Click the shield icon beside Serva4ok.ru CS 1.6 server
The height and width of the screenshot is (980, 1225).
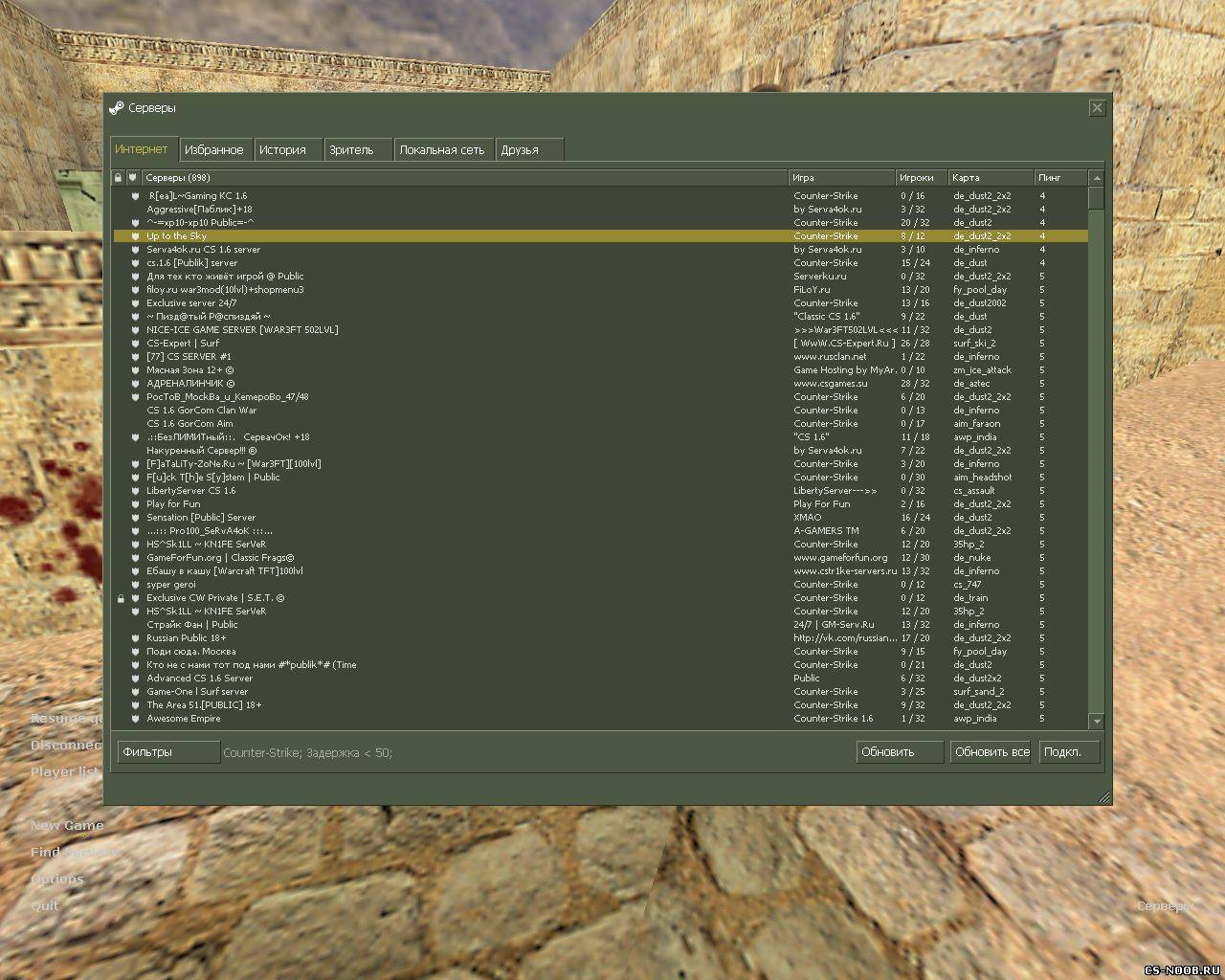(x=135, y=250)
